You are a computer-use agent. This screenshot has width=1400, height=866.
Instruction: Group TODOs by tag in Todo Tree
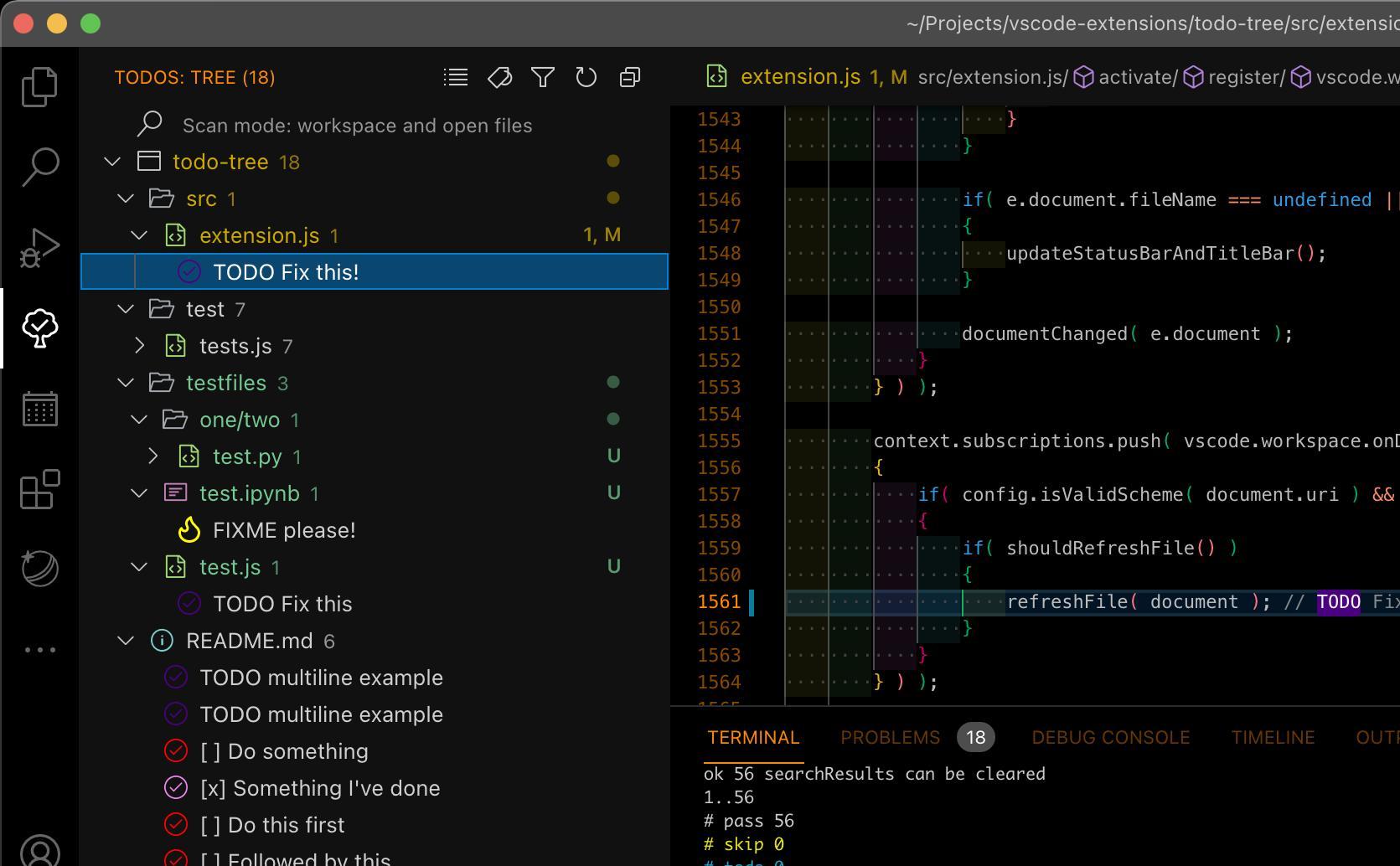[500, 76]
